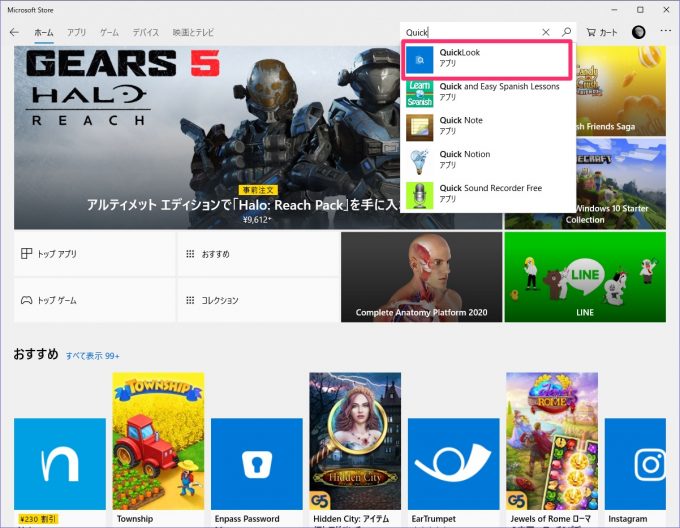Open コレクション tile

coord(258,300)
